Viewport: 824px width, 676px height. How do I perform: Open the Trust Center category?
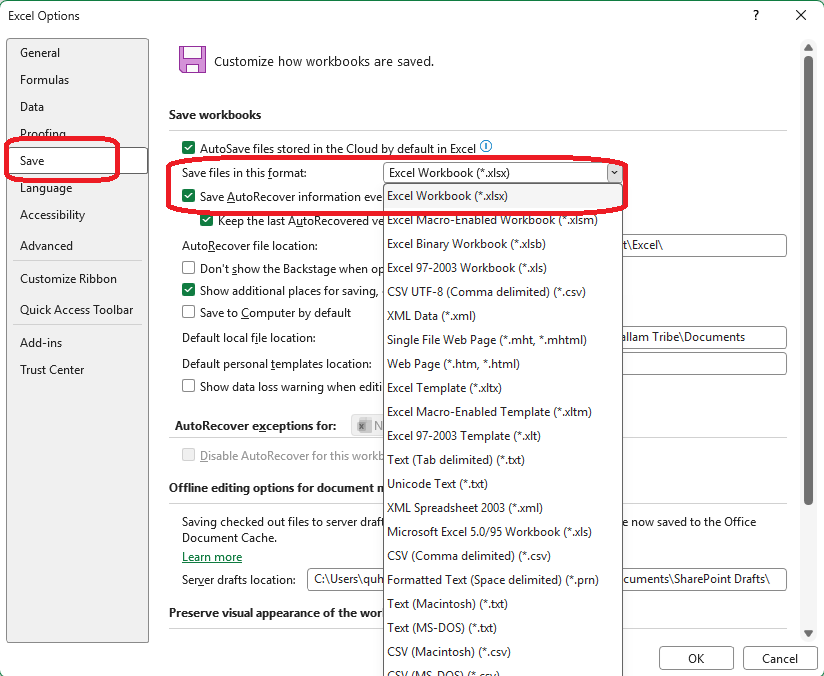click(77, 370)
